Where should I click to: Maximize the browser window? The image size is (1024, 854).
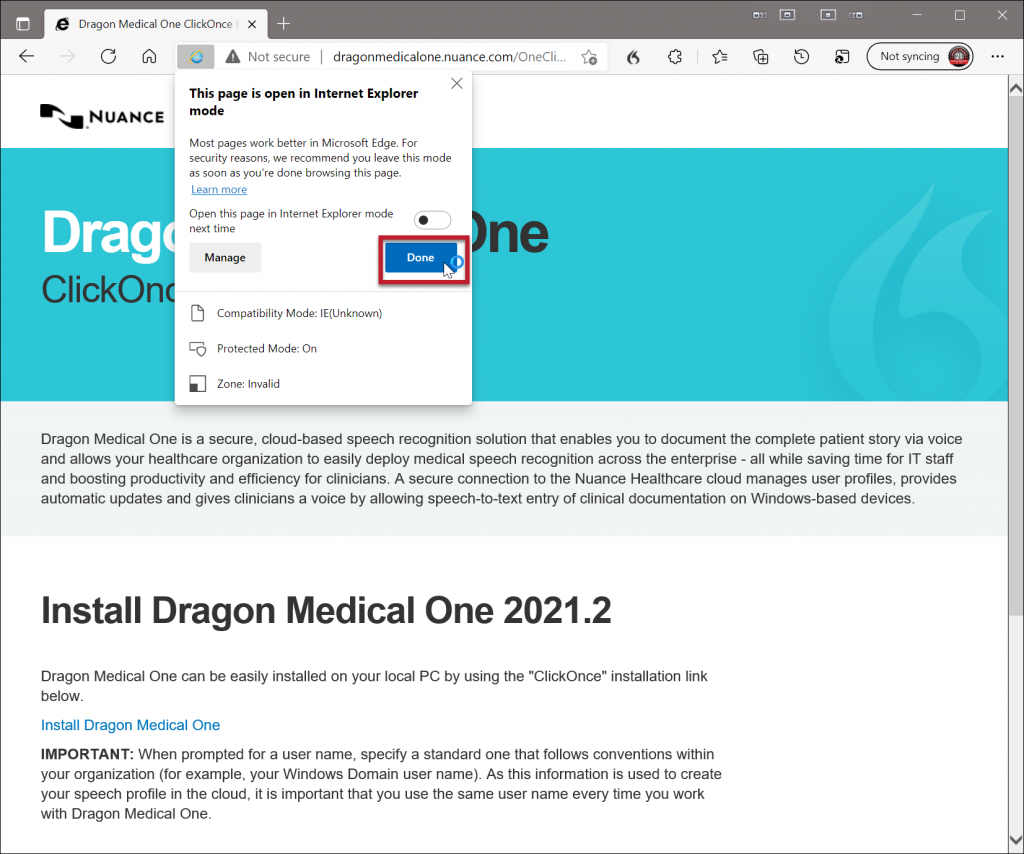pyautogui.click(x=959, y=15)
